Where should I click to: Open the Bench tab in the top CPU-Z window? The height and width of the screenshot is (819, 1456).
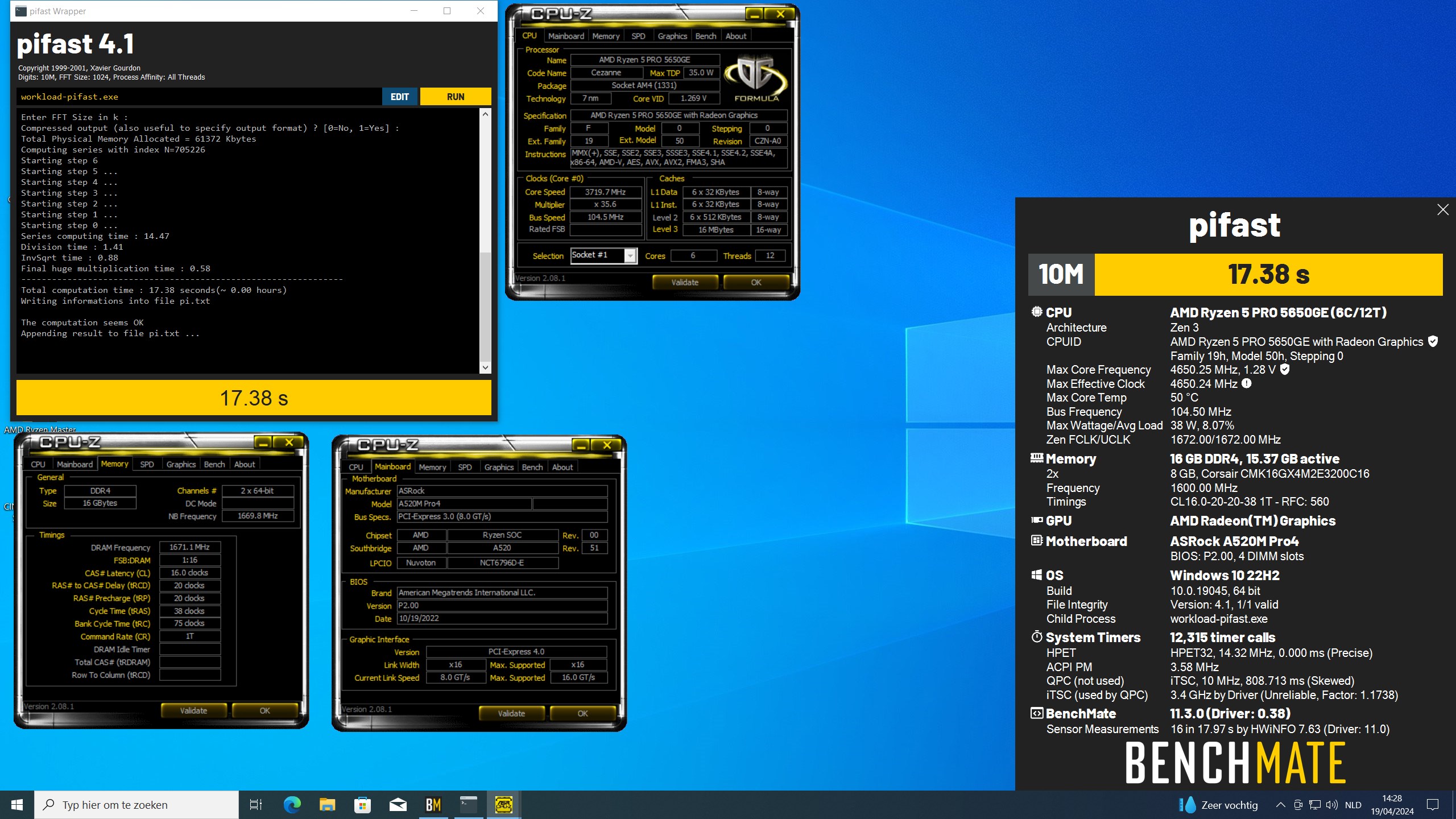pyautogui.click(x=706, y=36)
